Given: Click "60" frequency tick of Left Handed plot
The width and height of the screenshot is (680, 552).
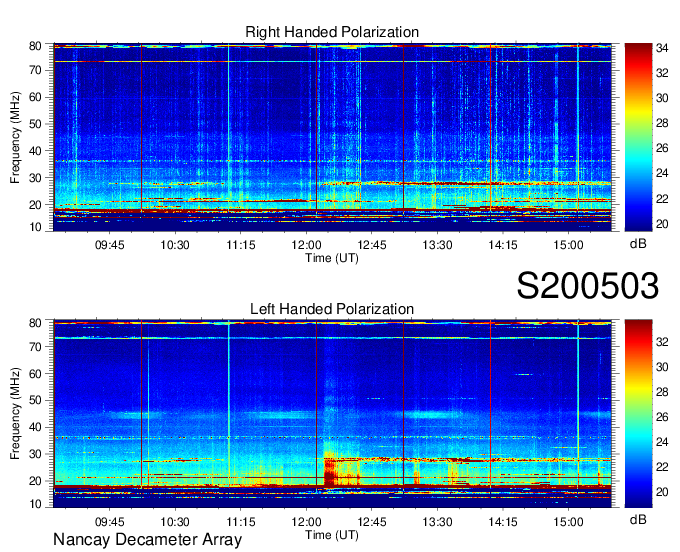Looking at the screenshot, I should (x=36, y=374).
